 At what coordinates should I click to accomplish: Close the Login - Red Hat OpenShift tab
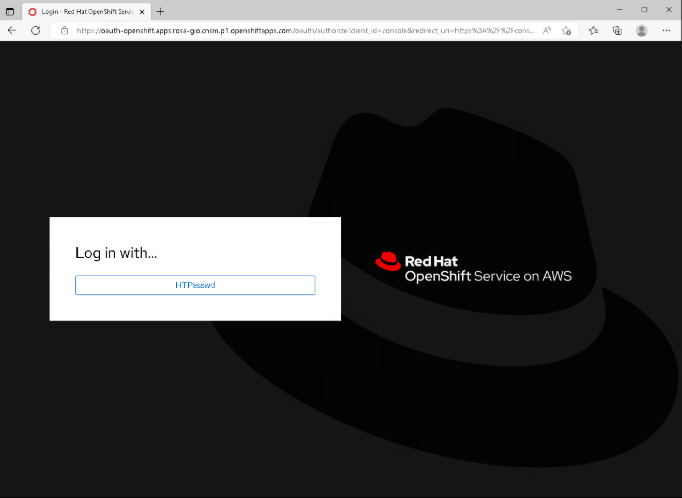pyautogui.click(x=142, y=12)
